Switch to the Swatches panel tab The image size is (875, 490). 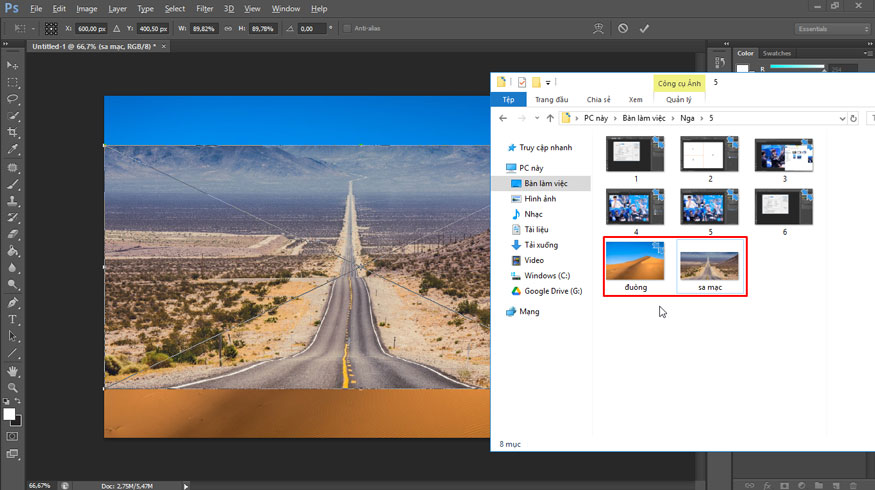776,53
